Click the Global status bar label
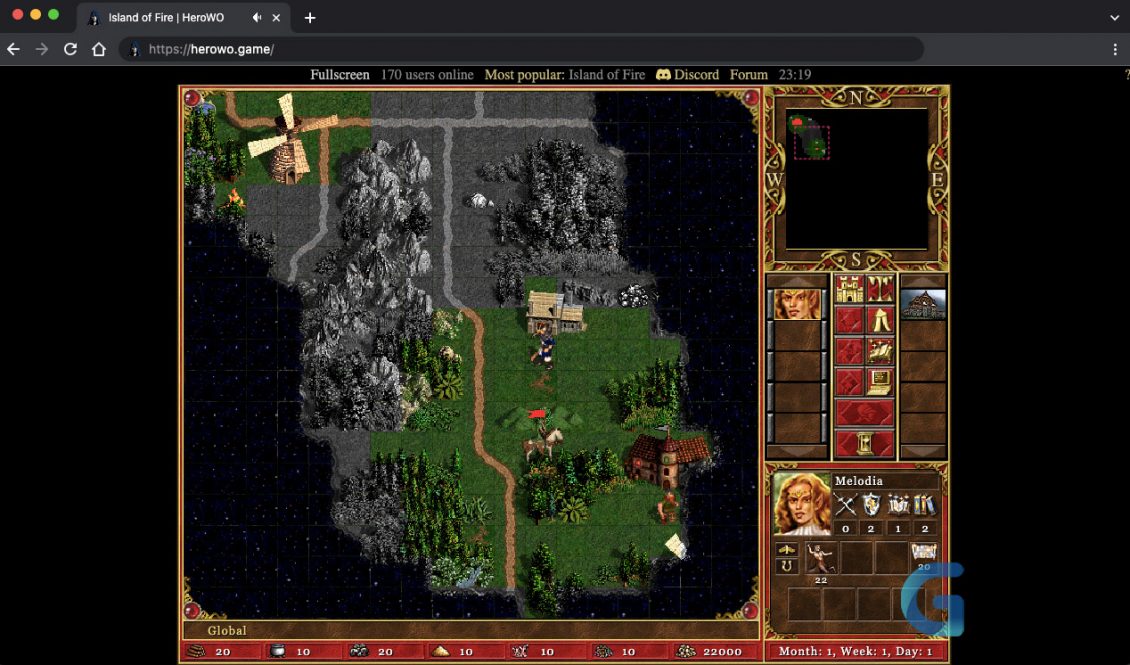Image resolution: width=1130 pixels, height=665 pixels. pos(227,630)
